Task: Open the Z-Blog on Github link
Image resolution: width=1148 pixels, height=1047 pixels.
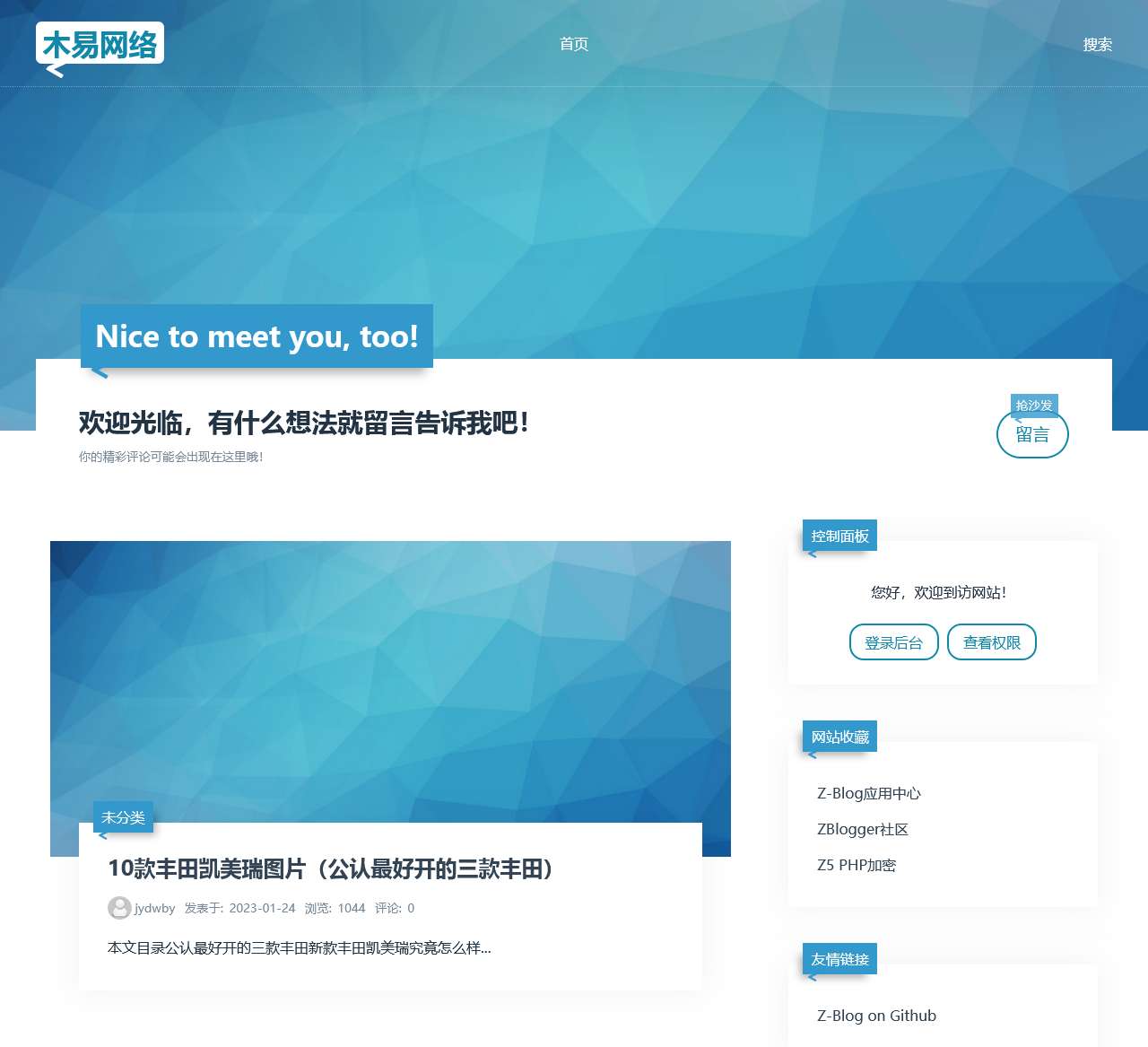Action: [x=875, y=1016]
